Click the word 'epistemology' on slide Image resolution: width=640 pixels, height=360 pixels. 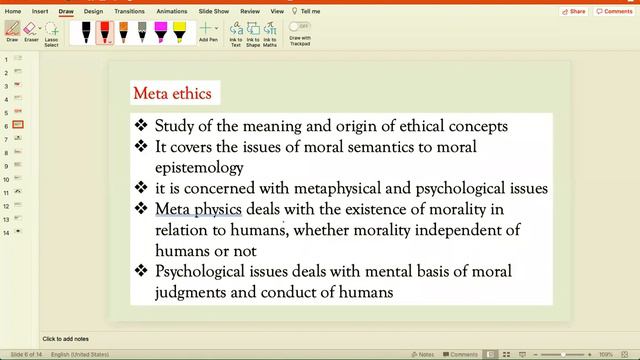(199, 168)
